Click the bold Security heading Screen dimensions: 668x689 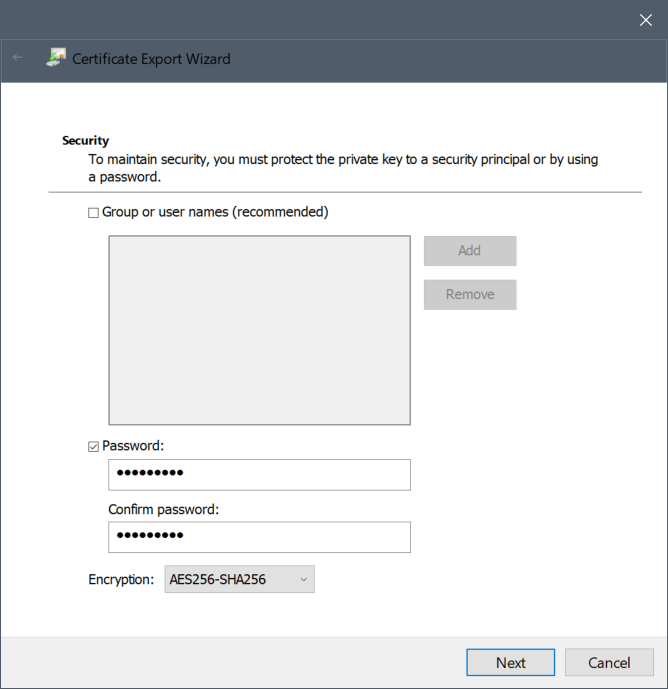click(x=86, y=141)
